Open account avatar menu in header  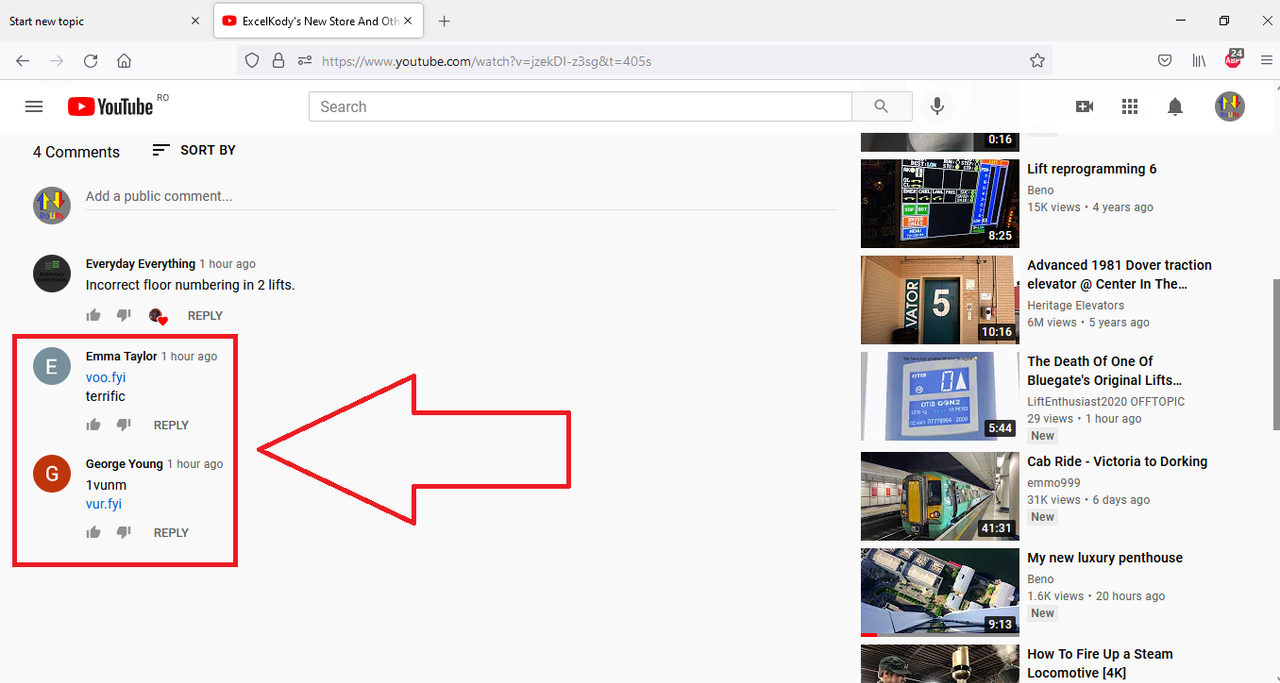pyautogui.click(x=1230, y=107)
